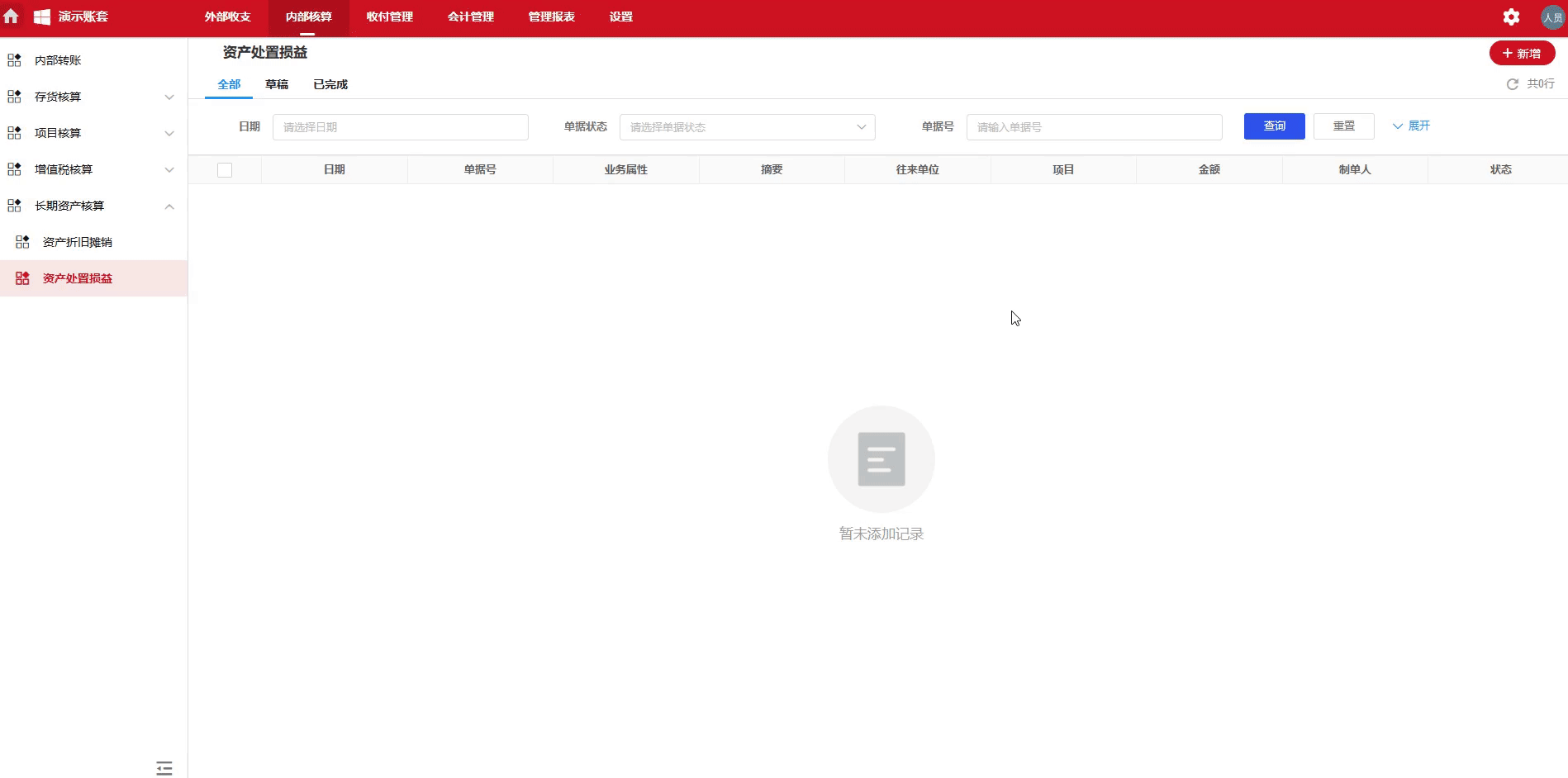1568x778 pixels.
Task: Select the 增值税核算 sidebar icon
Action: [x=12, y=168]
